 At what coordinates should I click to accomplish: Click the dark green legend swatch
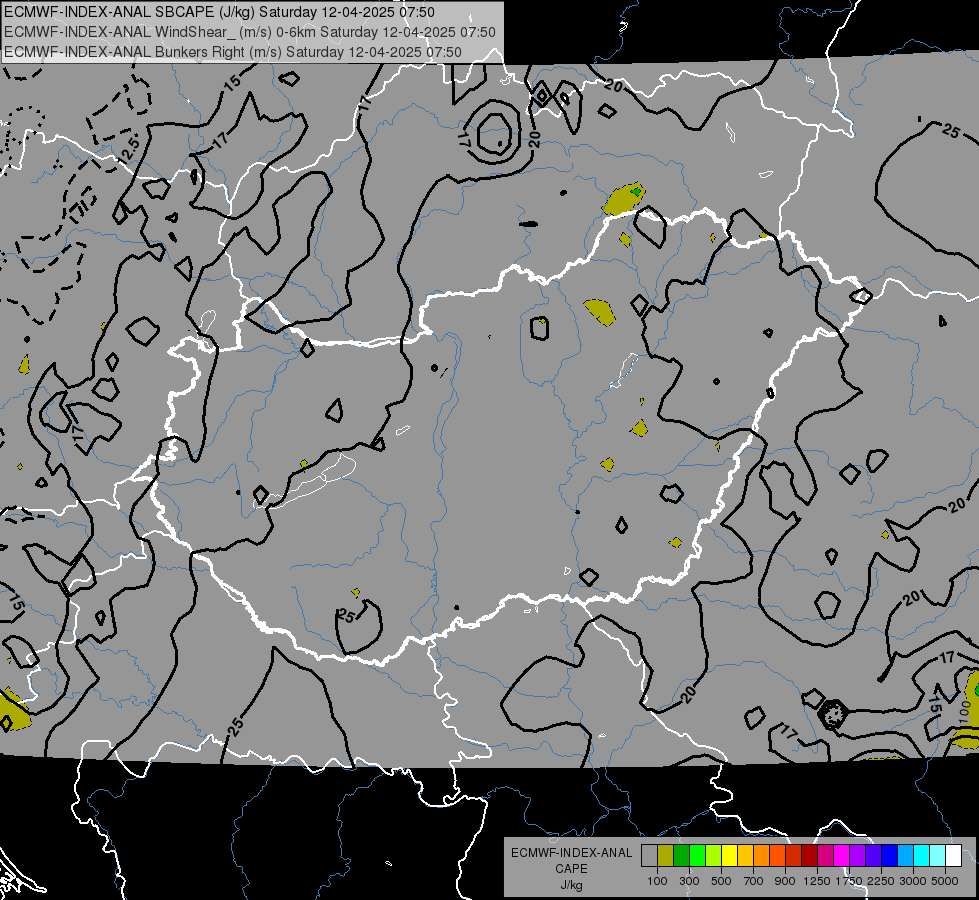pyautogui.click(x=682, y=856)
